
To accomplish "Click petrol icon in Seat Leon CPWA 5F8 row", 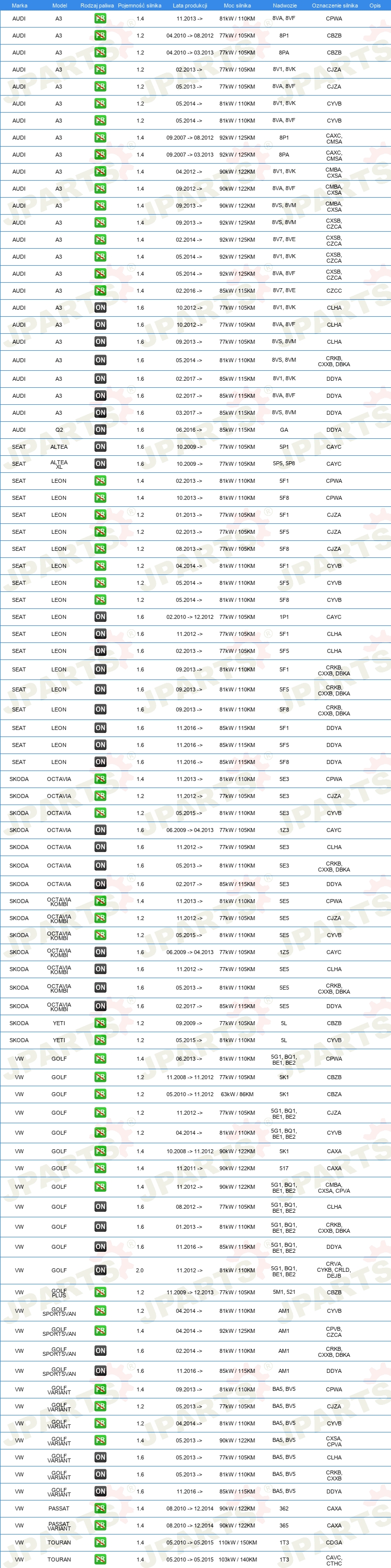I will pyautogui.click(x=100, y=497).
